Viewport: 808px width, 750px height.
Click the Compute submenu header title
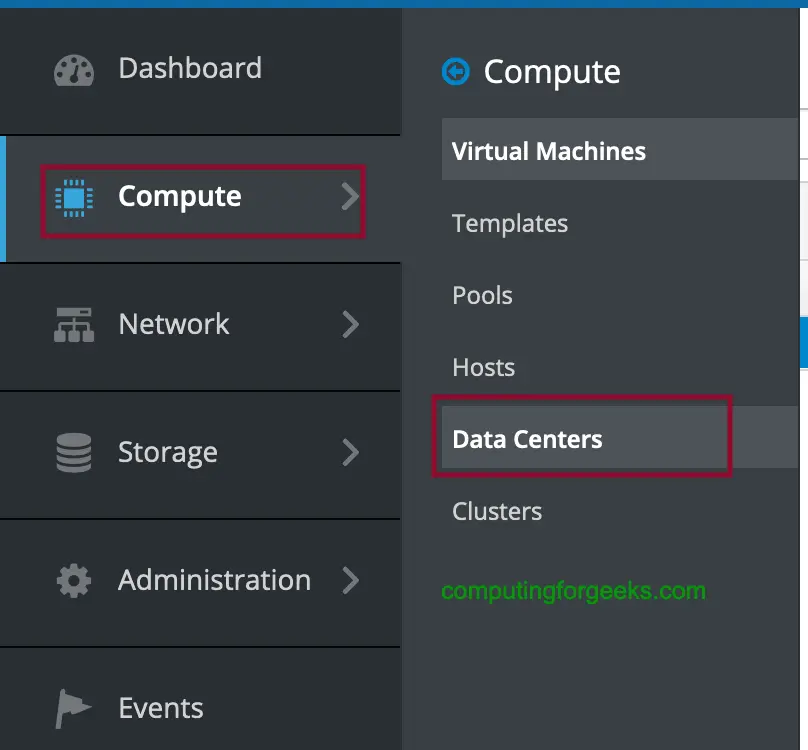point(552,73)
